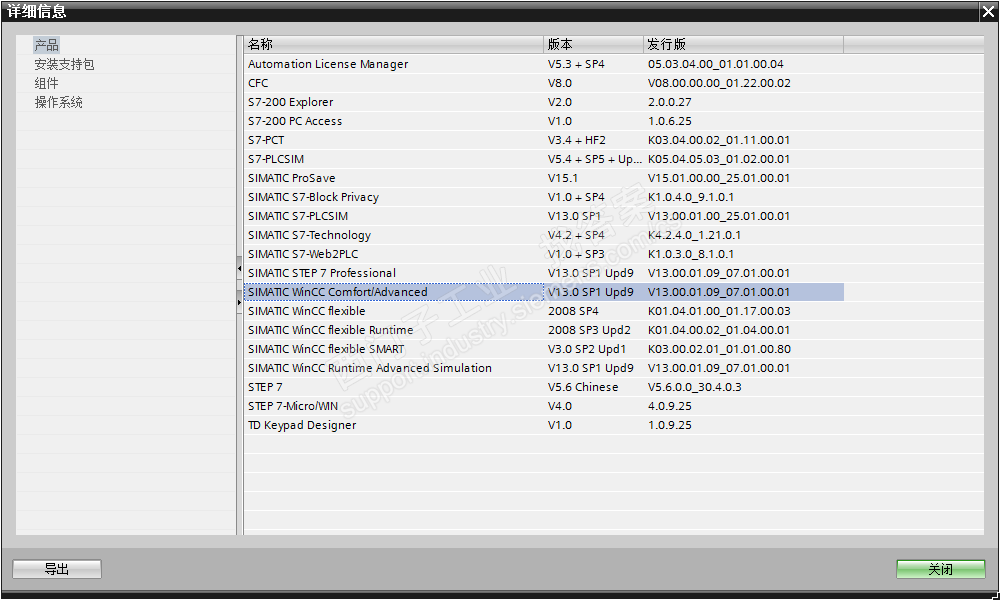Select the S7-PCT row
The height and width of the screenshot is (600, 1000).
544,140
